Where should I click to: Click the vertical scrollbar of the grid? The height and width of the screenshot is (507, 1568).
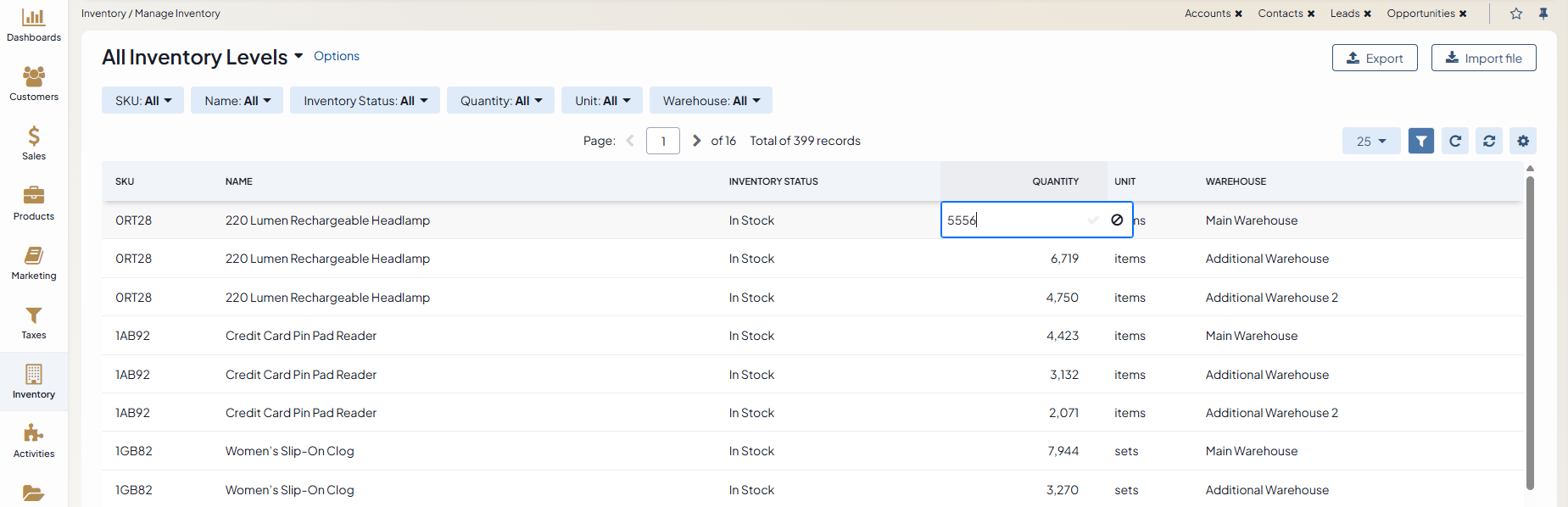(1530, 331)
